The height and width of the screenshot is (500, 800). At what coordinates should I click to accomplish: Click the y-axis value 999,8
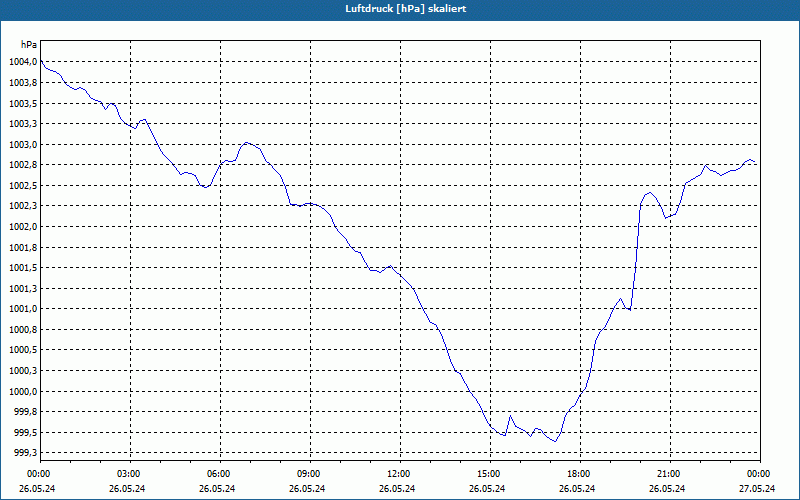(x=25, y=412)
